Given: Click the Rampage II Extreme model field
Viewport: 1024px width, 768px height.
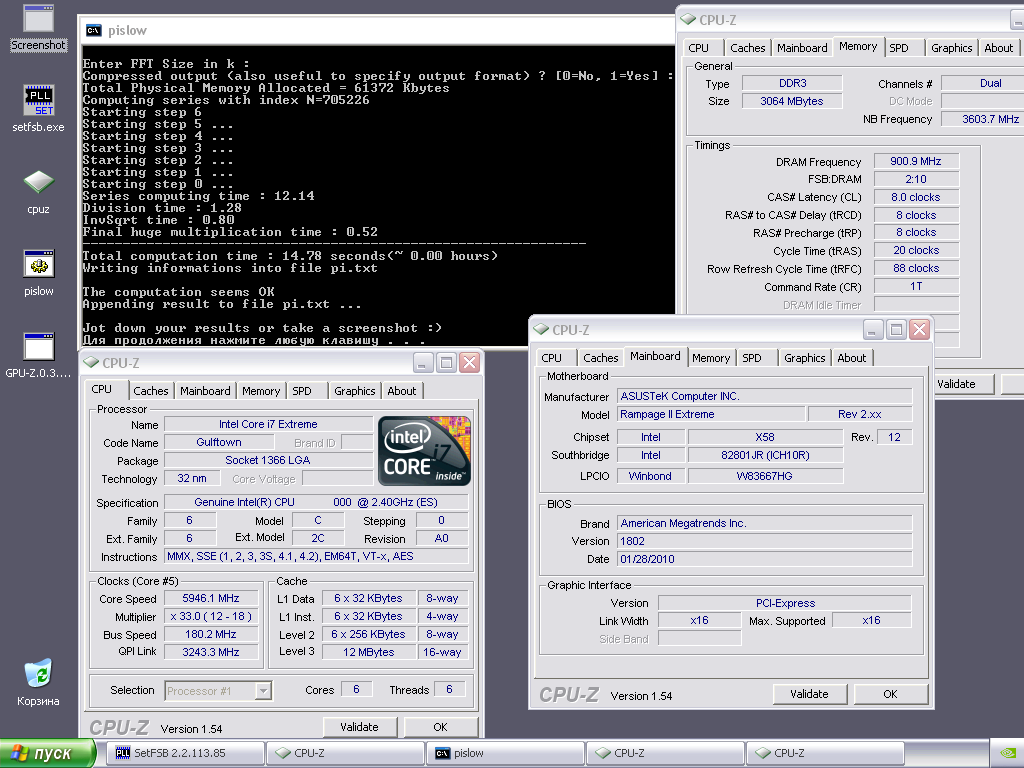Looking at the screenshot, I should tap(711, 414).
